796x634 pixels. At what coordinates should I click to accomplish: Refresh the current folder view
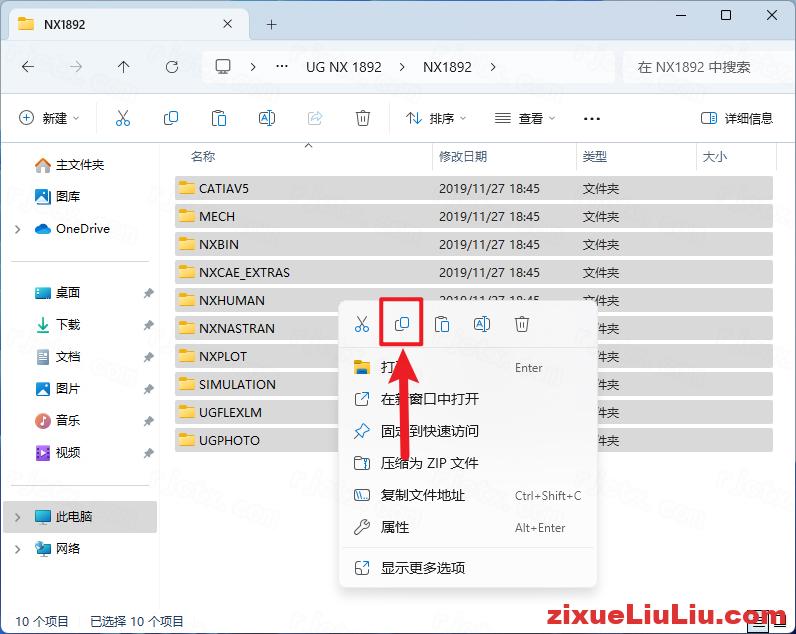pos(172,66)
